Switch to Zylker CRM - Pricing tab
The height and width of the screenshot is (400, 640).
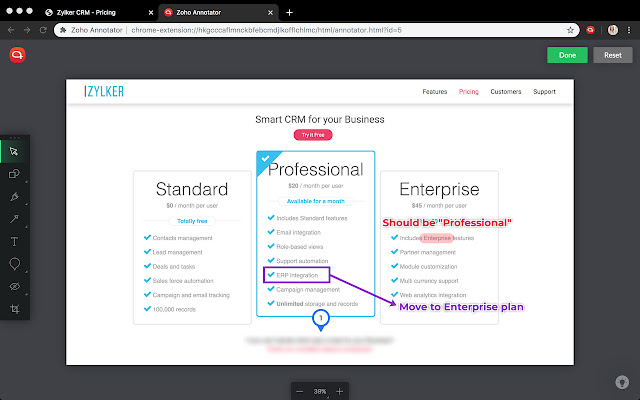pos(86,13)
